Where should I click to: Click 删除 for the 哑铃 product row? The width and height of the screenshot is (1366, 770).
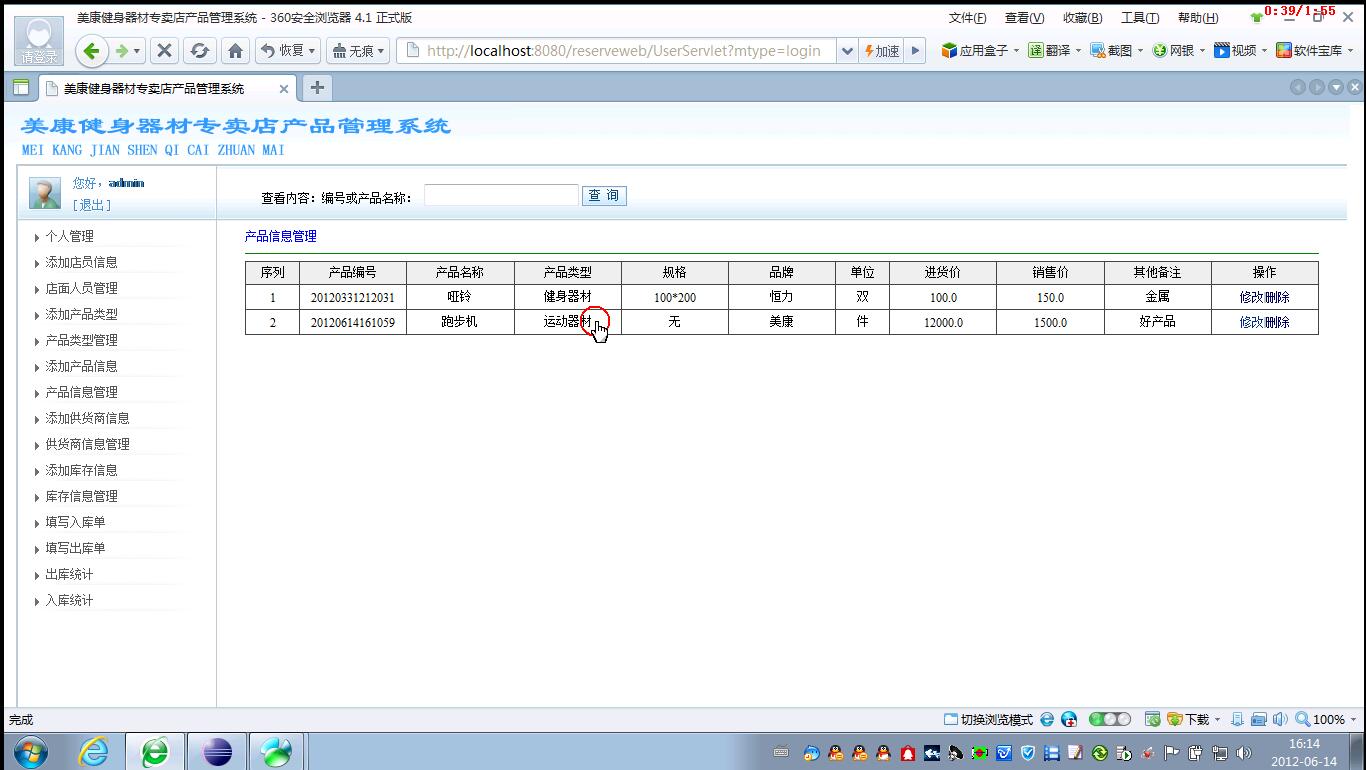(x=1277, y=297)
